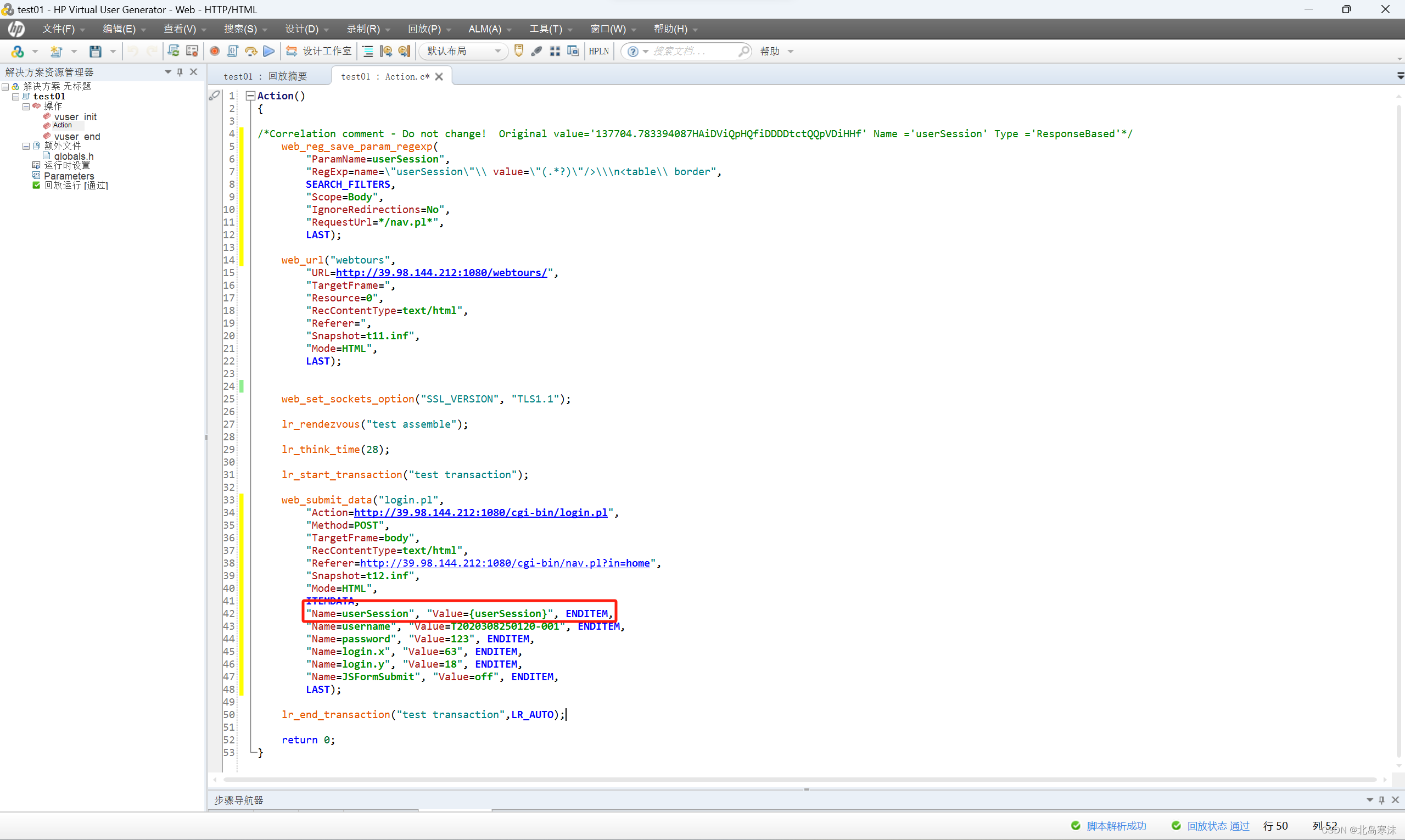Switch to the test01 回放摘要 tab
Image resolution: width=1405 pixels, height=840 pixels.
(x=266, y=76)
